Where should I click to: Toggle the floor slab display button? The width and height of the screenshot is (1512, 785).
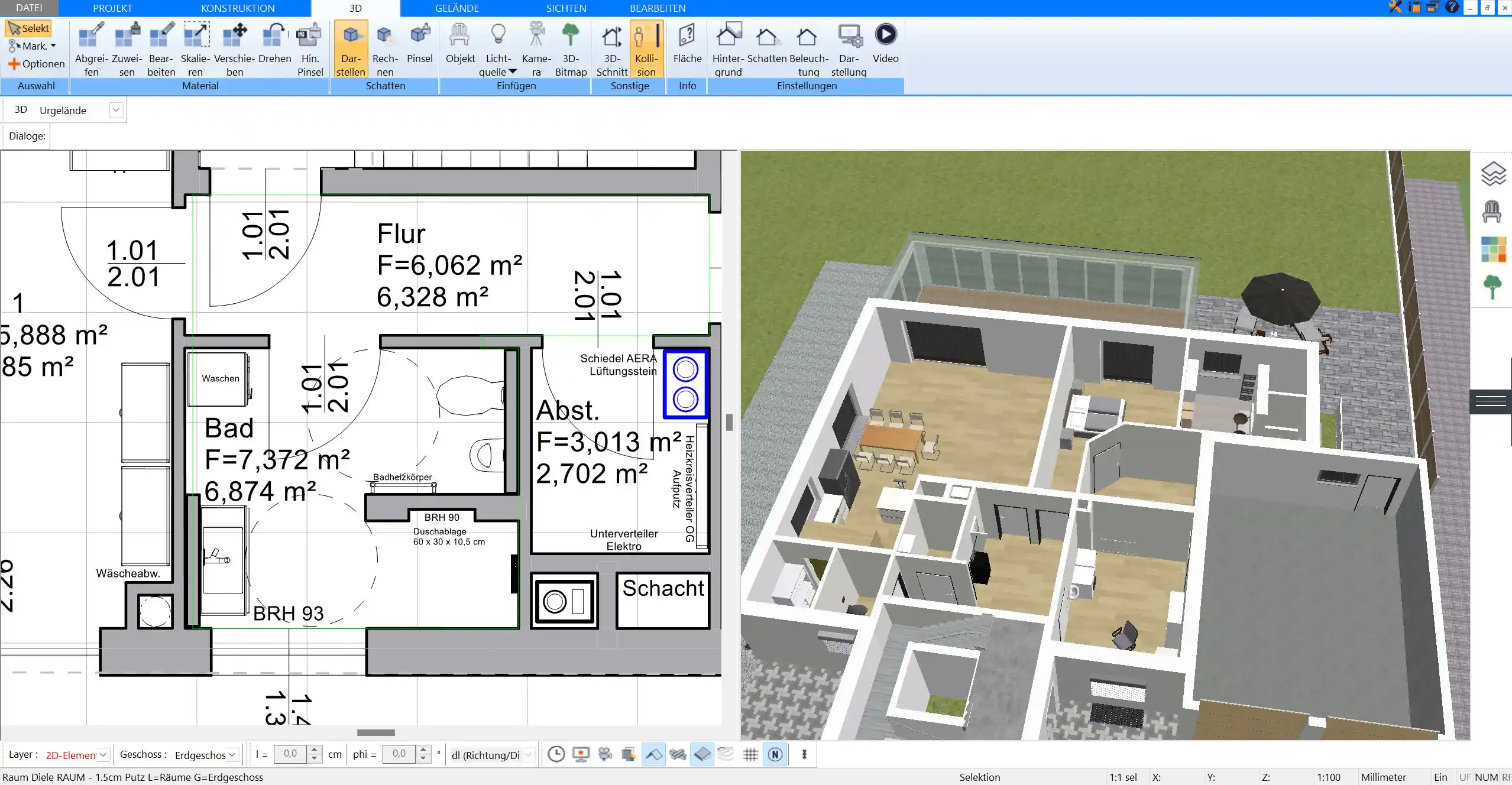point(702,754)
